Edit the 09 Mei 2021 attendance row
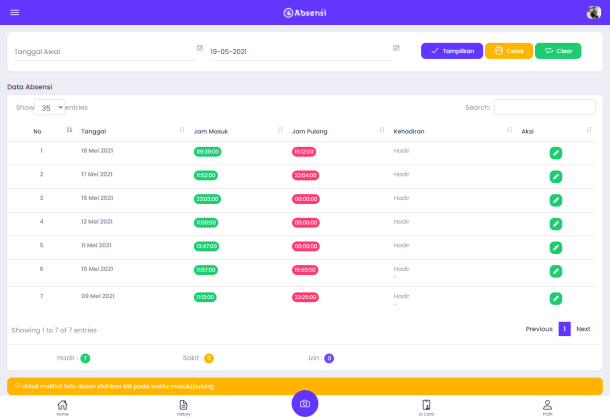610x420 pixels. [x=556, y=298]
